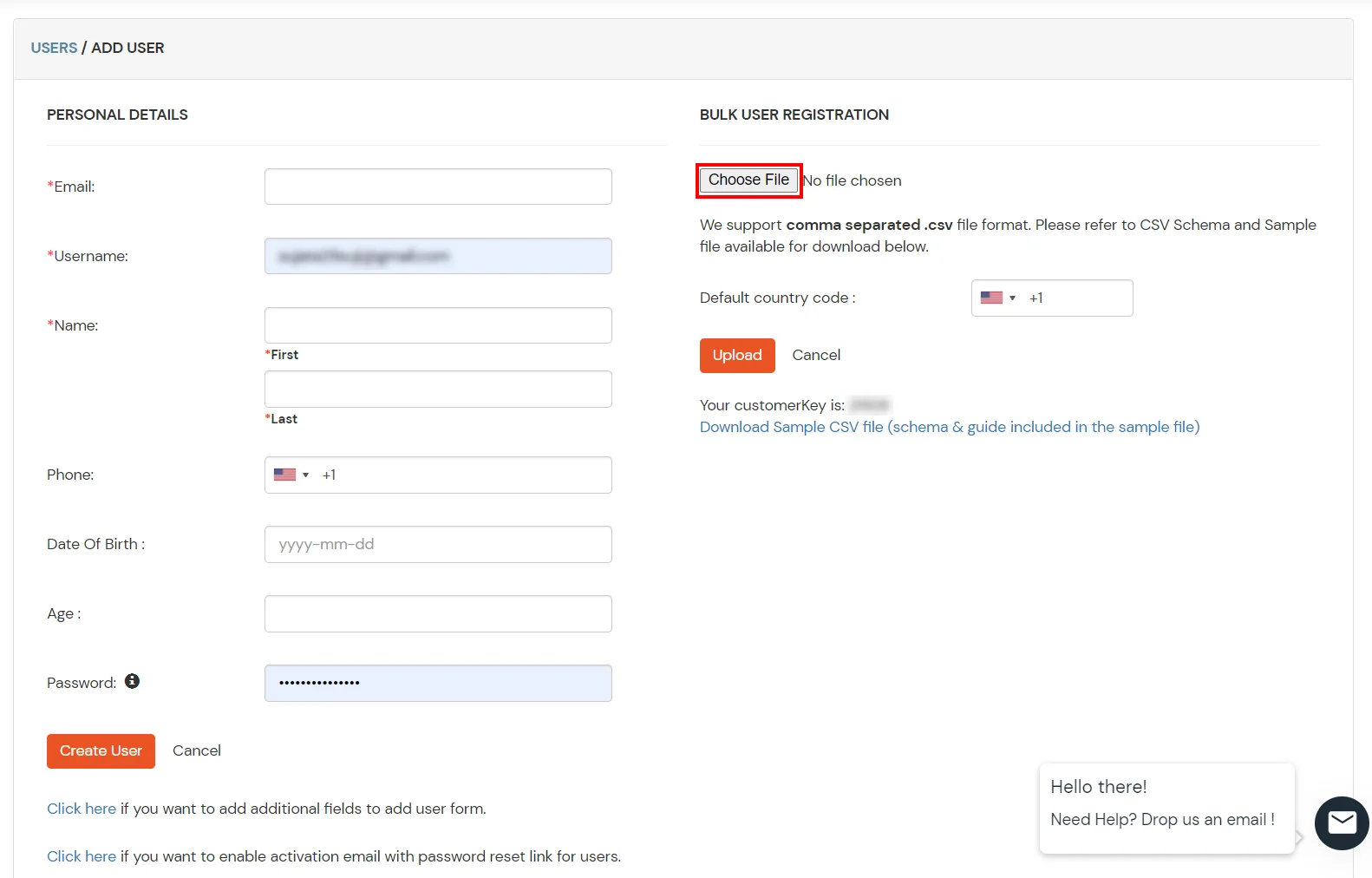Open the USERS breadcrumb link
1372x878 pixels.
[54, 48]
